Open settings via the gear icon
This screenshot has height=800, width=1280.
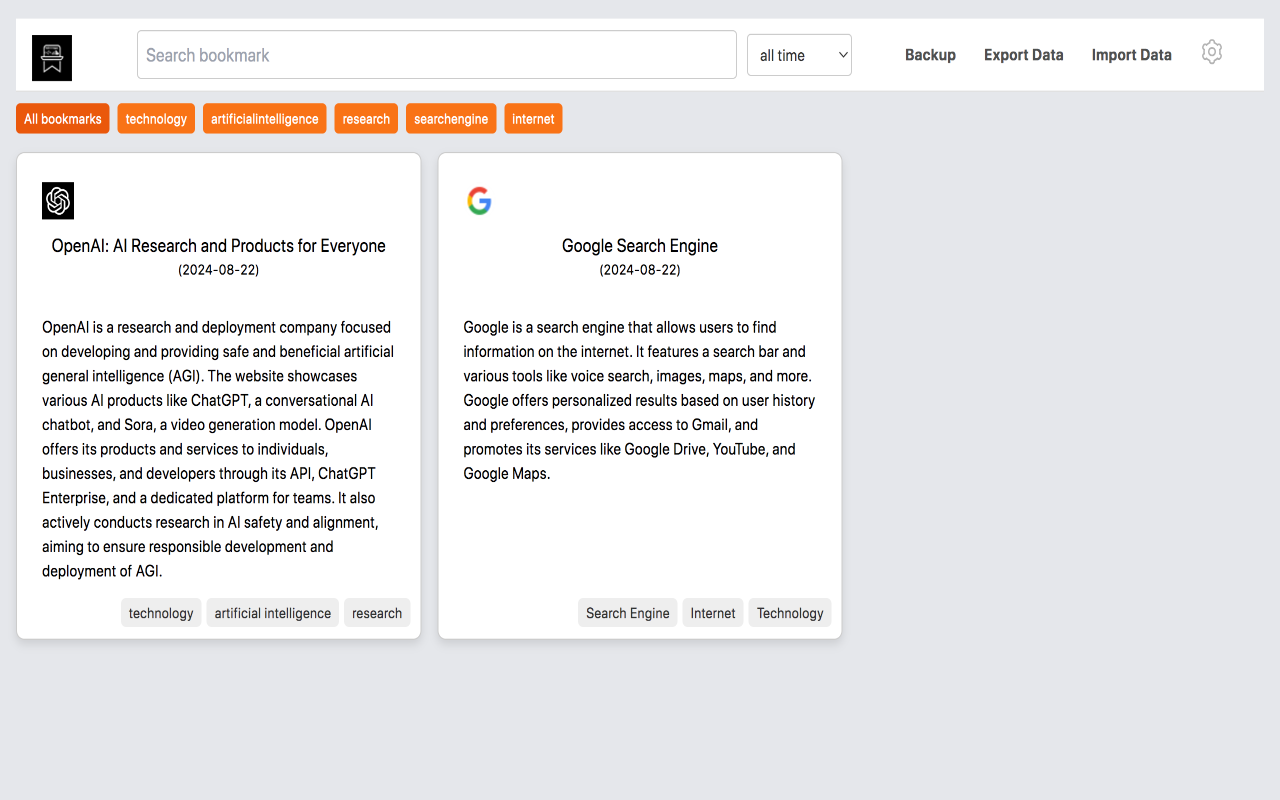1212,52
